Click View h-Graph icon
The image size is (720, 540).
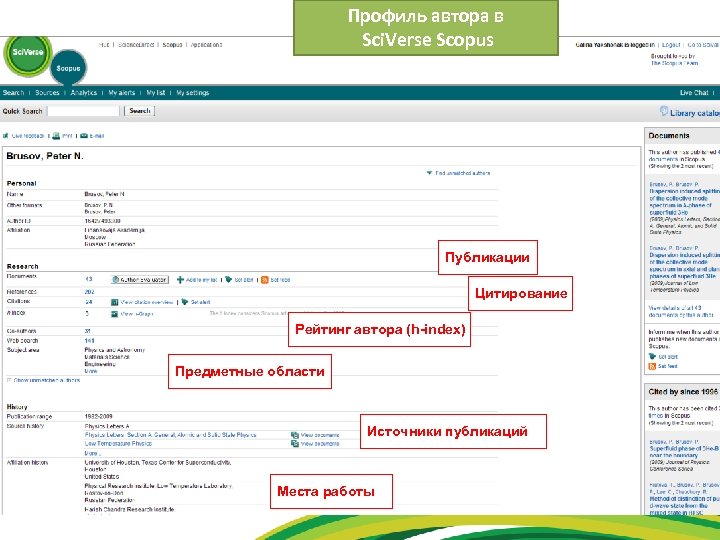[x=115, y=314]
